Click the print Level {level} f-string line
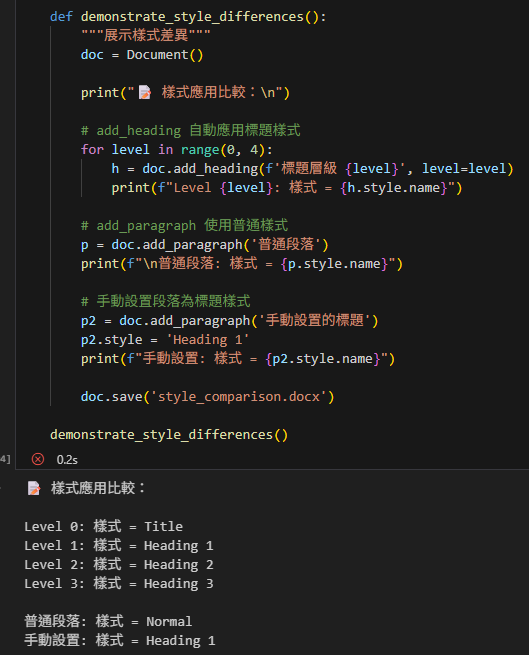 pos(287,188)
